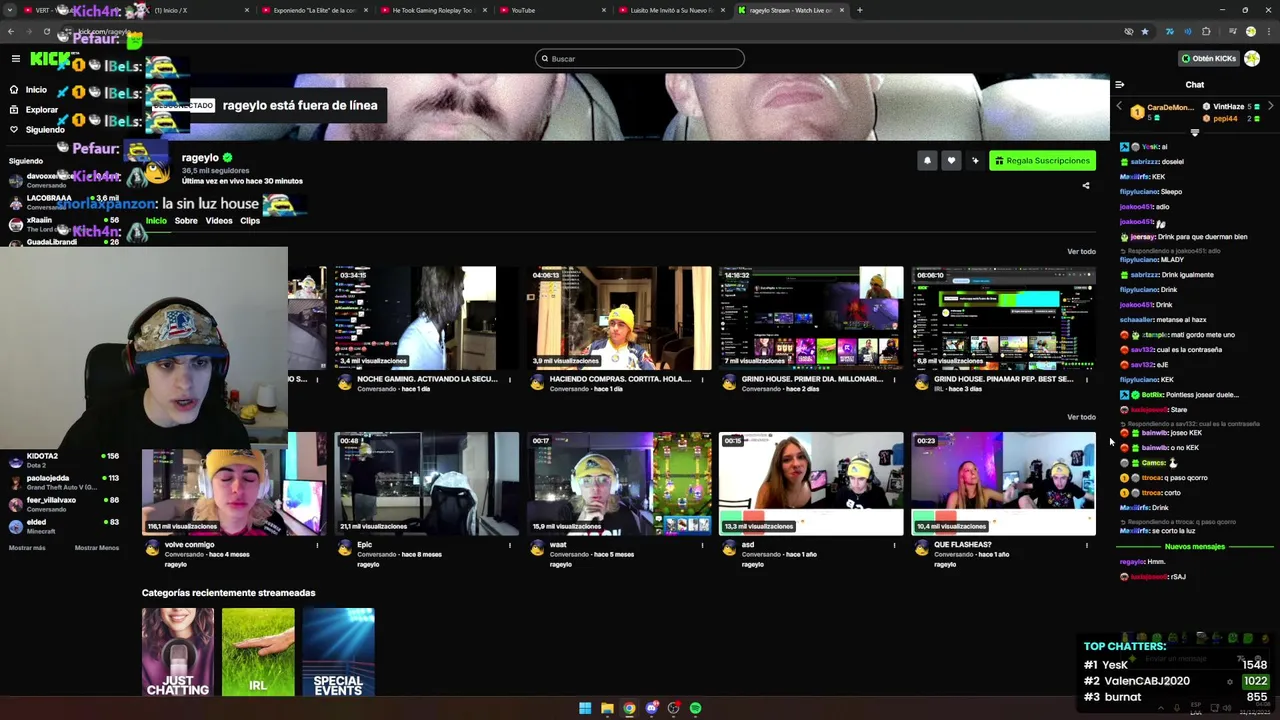Click the green KICK logo
The image size is (1280, 720).
pos(50,58)
